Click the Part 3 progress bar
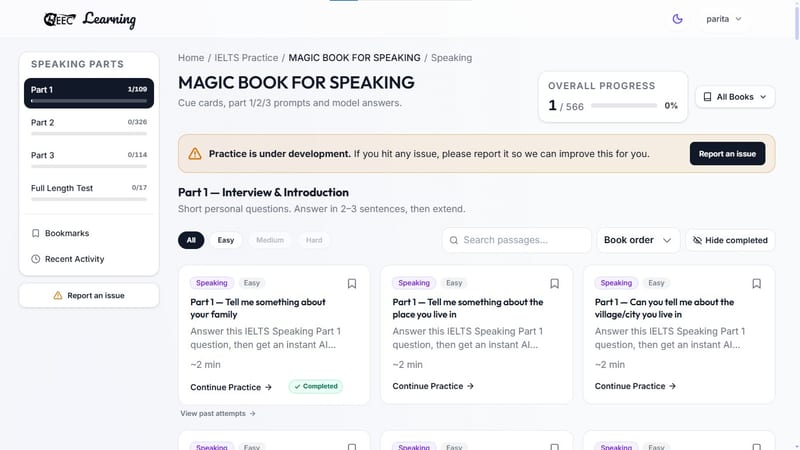The image size is (800, 450). [89, 166]
